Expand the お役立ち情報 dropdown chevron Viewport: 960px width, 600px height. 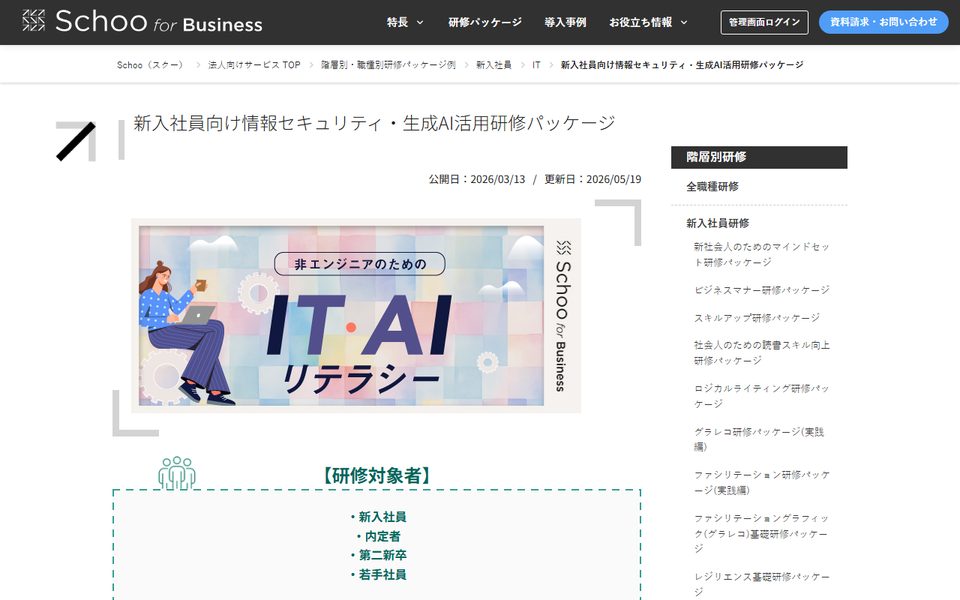(x=684, y=23)
